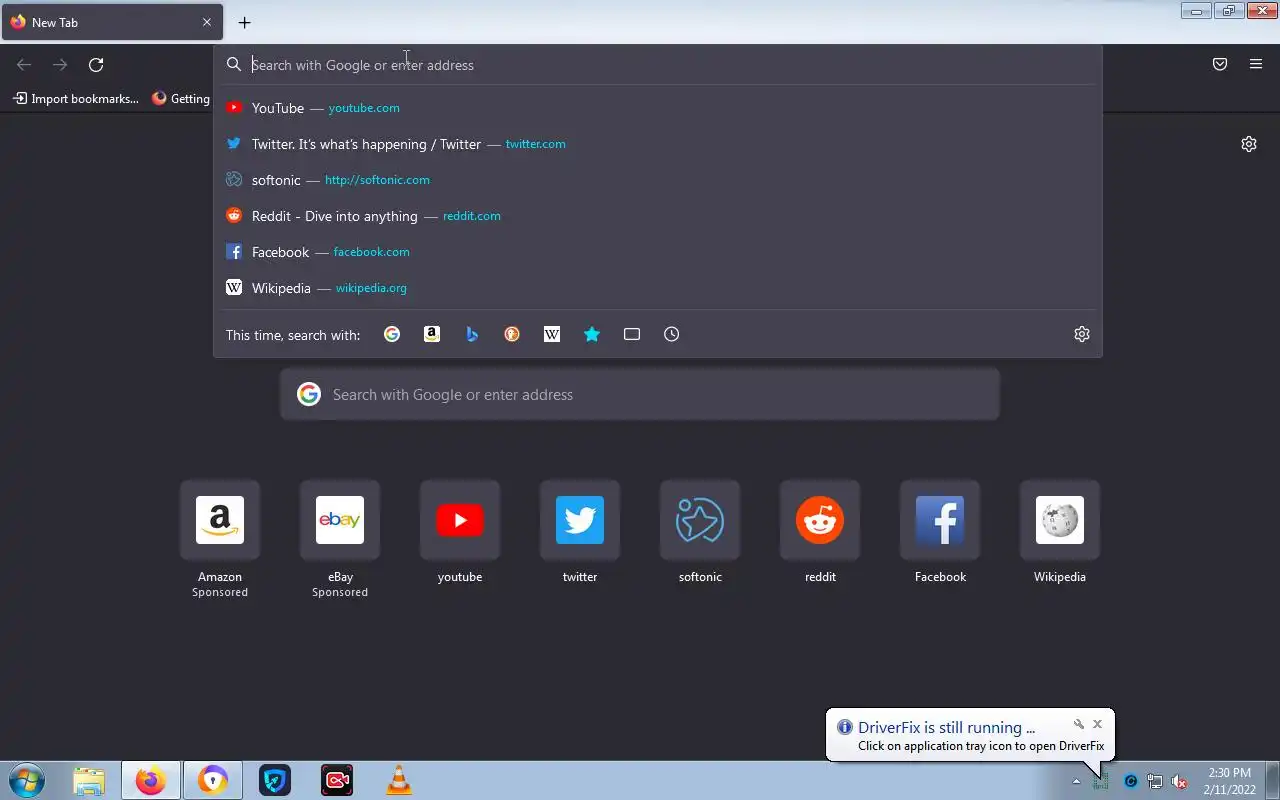Select the New Tab browser tab

[111, 22]
